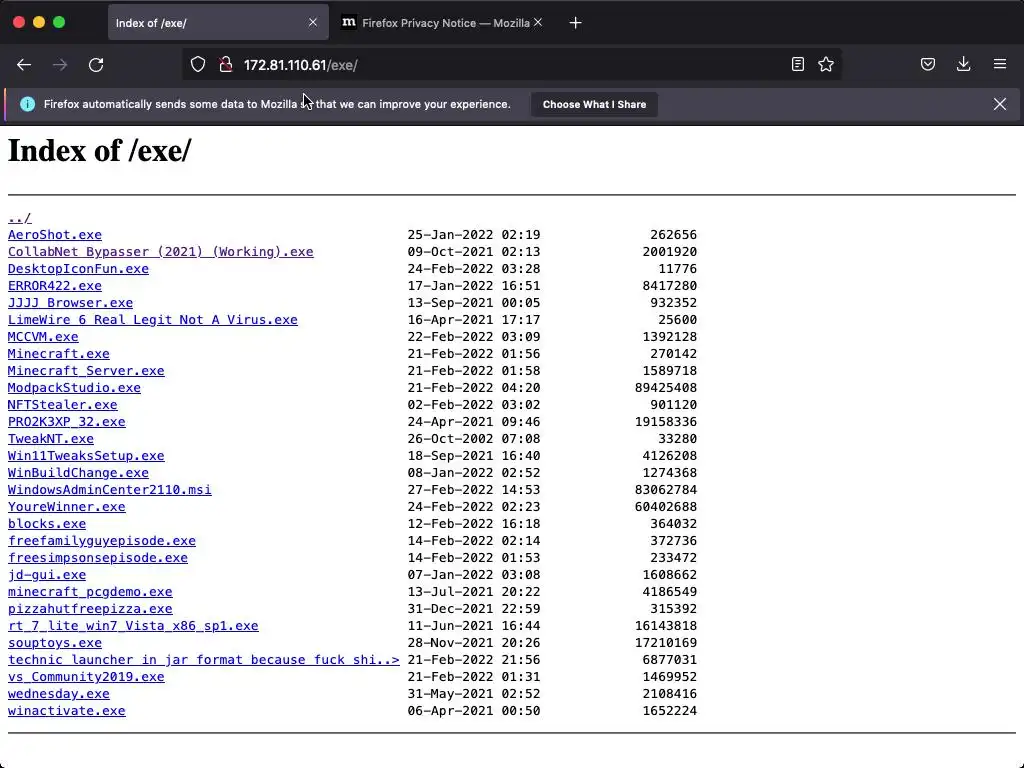Click the file size 1652224
1024x768 pixels.
coord(669,710)
